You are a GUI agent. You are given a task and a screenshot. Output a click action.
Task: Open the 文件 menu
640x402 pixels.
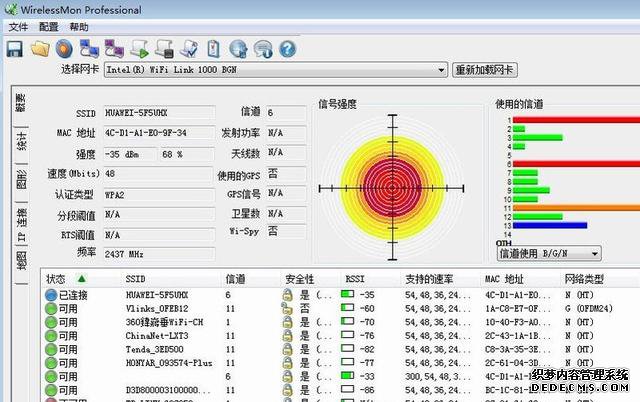18,27
